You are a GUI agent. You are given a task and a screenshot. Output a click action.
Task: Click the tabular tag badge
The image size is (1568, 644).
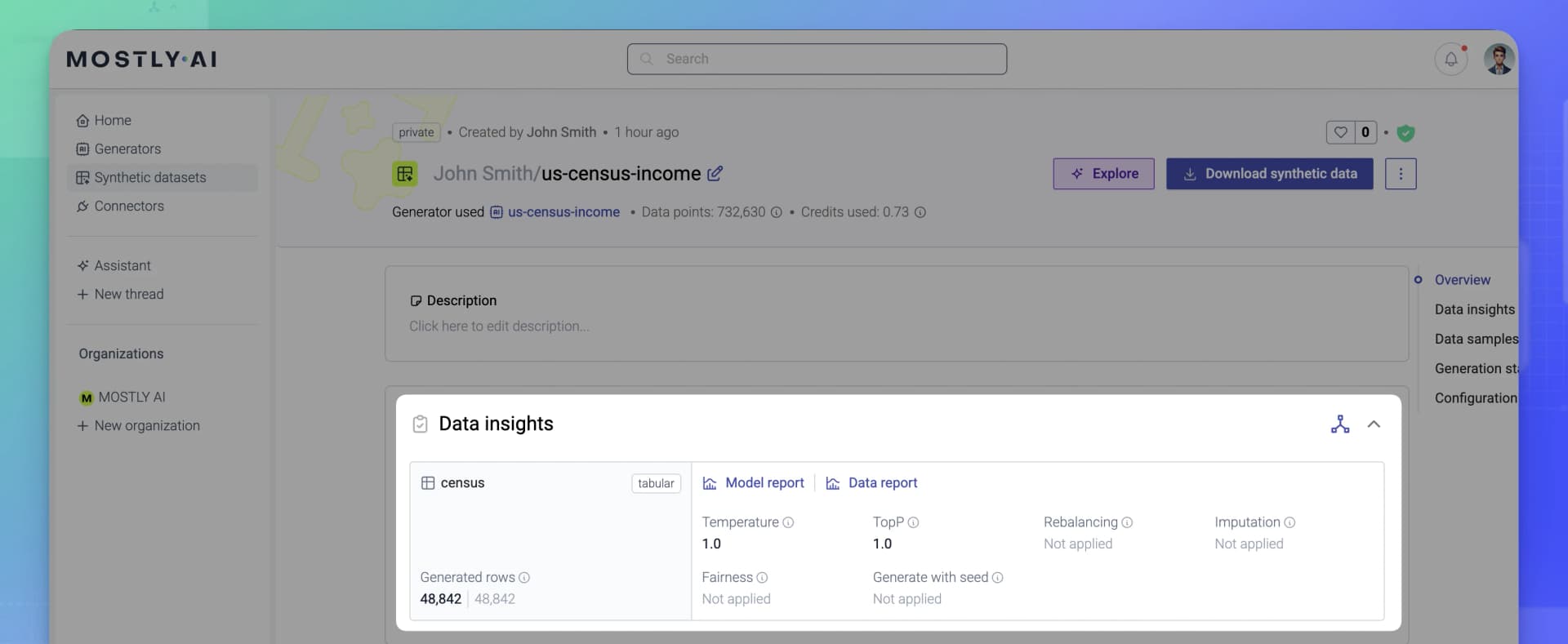pos(656,483)
